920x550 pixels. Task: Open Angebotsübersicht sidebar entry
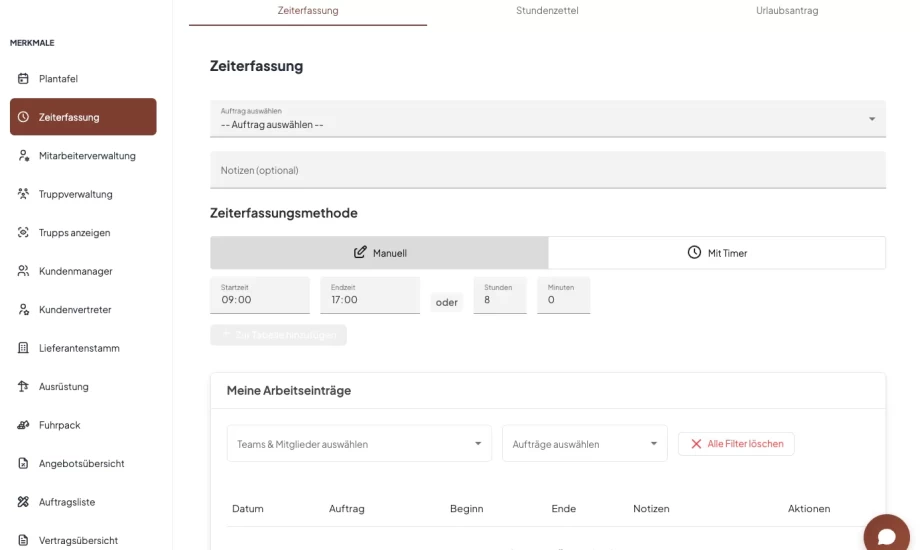coord(83,463)
